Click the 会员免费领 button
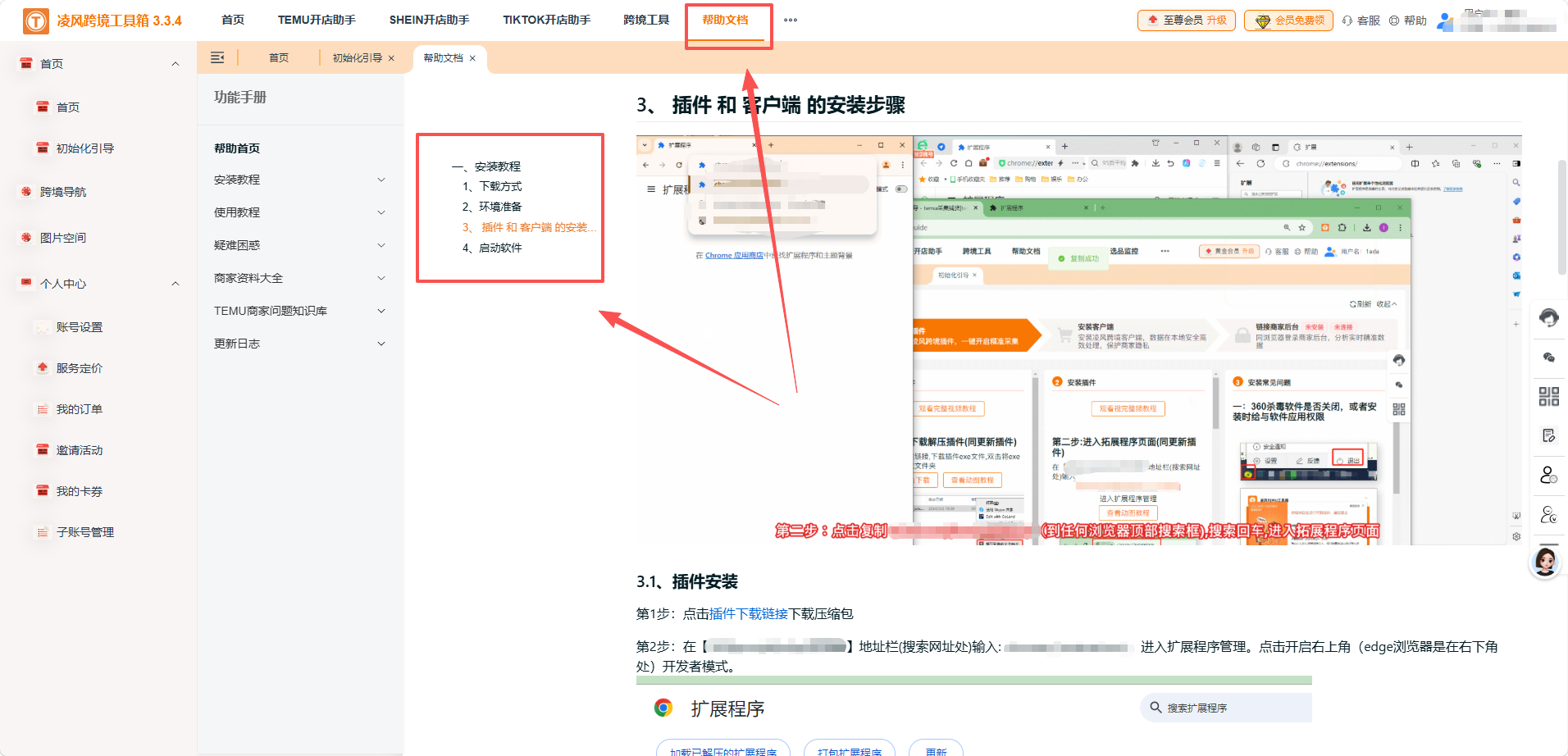The image size is (1568, 756). coord(1288,20)
